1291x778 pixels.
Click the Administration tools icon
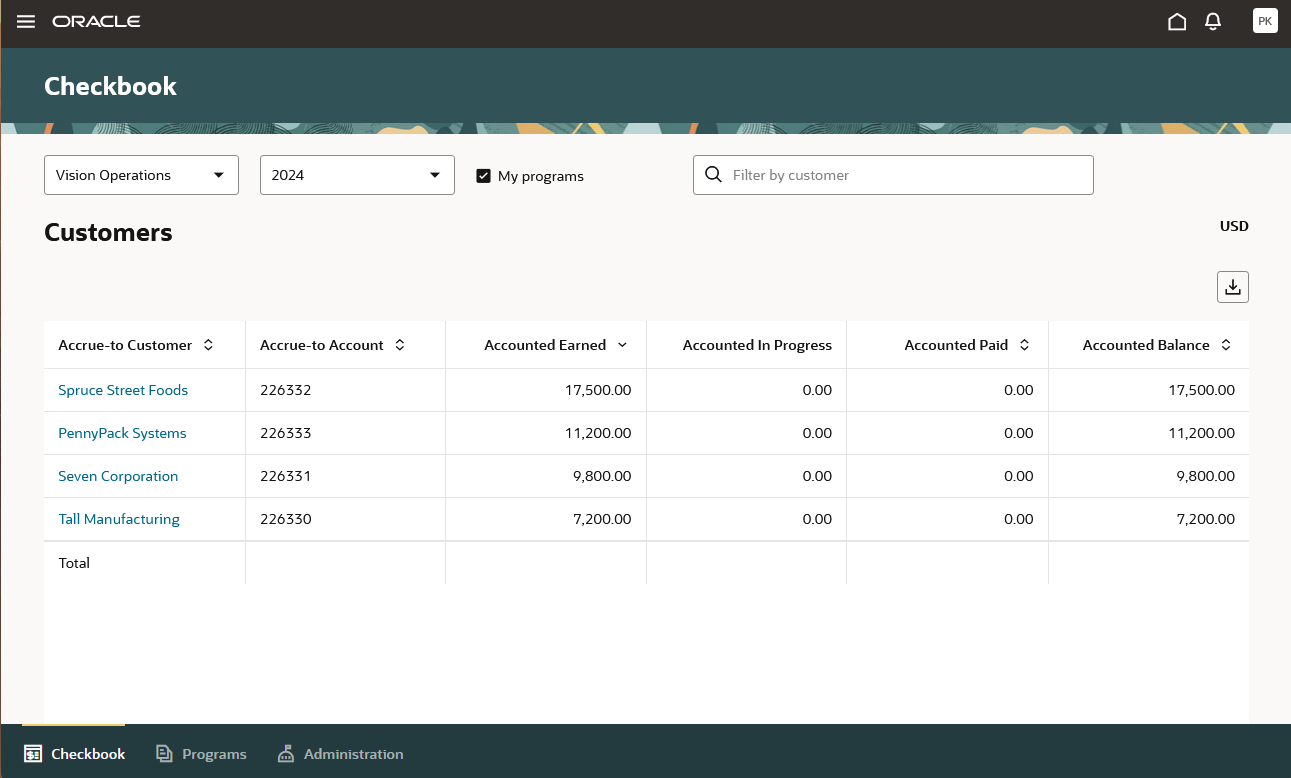point(286,753)
